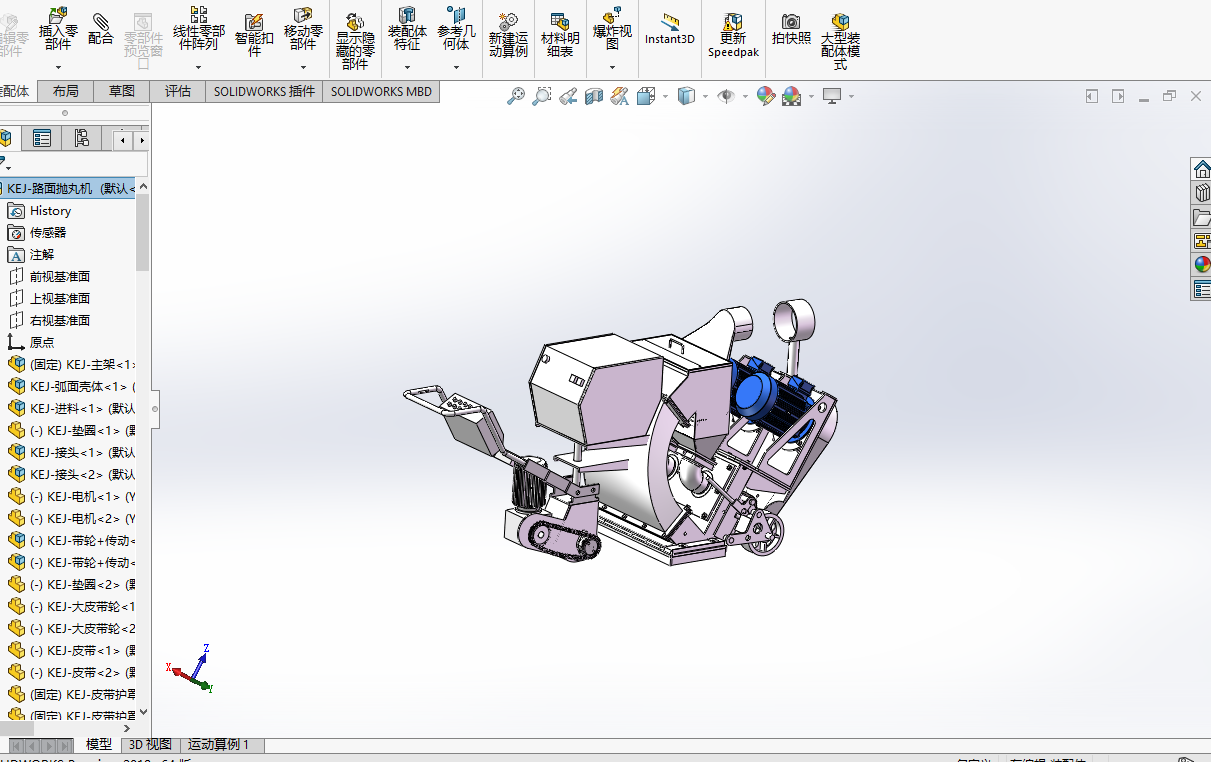Click the Hide/Show Items eye icon

click(x=727, y=96)
